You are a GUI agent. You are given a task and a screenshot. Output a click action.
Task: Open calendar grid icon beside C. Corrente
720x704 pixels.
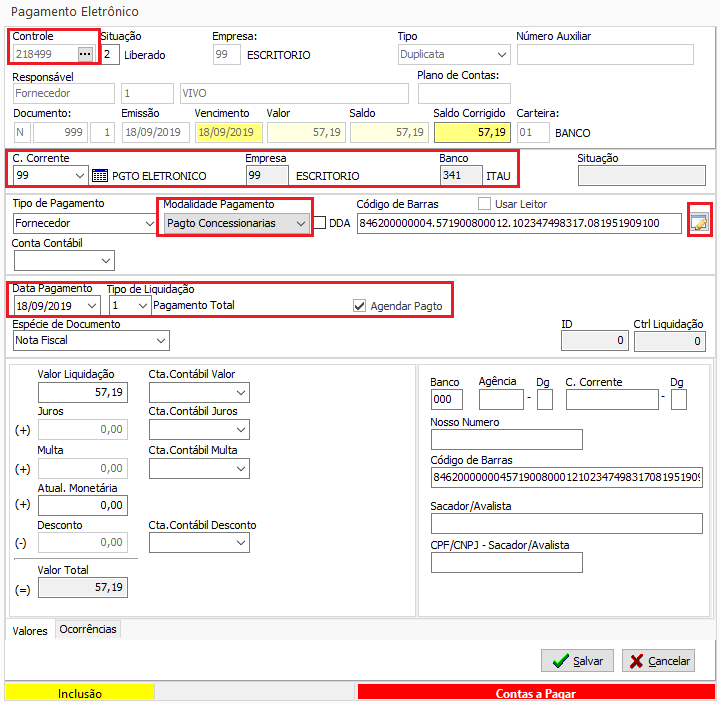pos(100,175)
